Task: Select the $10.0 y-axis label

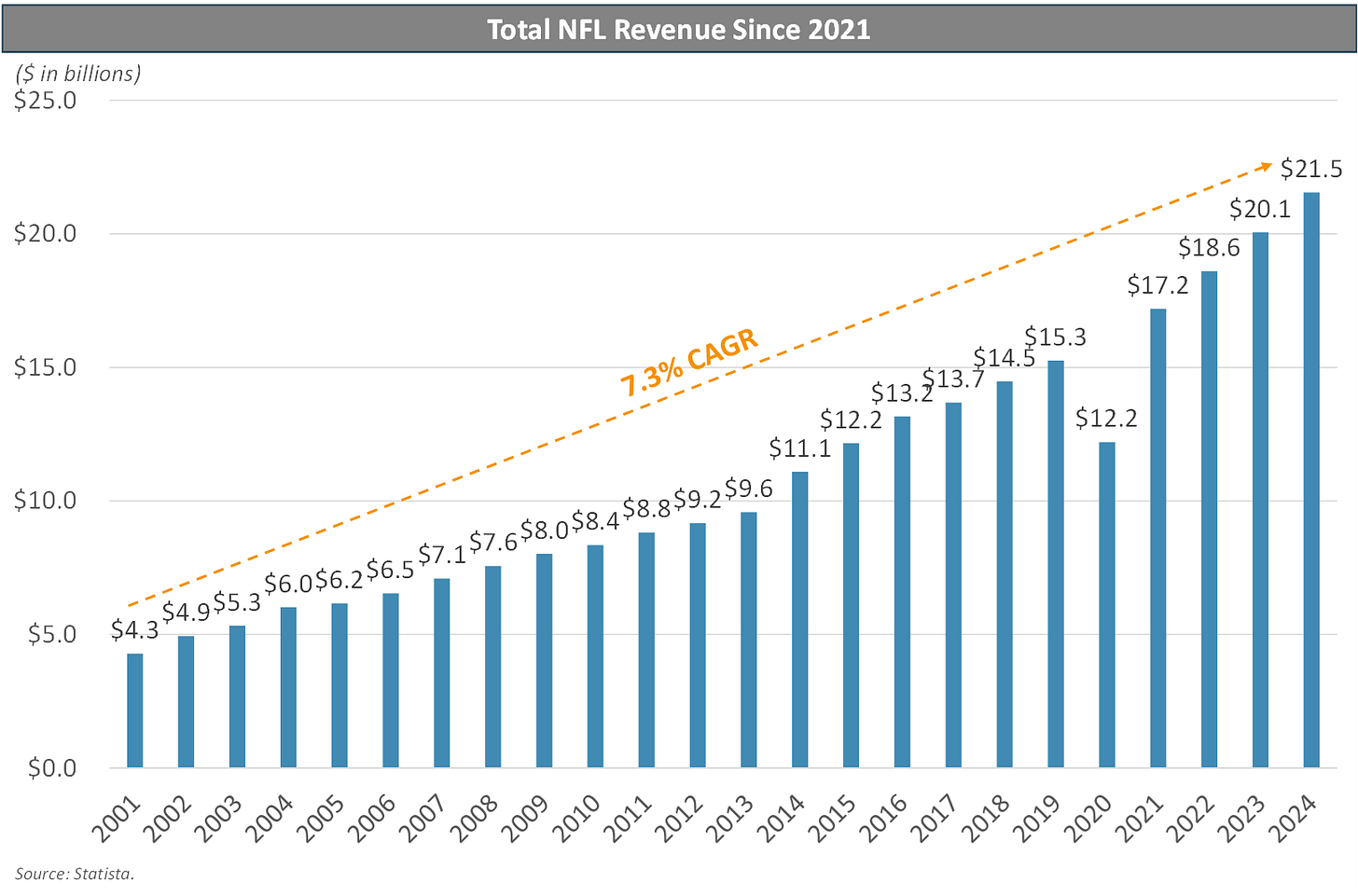Action: (x=45, y=501)
